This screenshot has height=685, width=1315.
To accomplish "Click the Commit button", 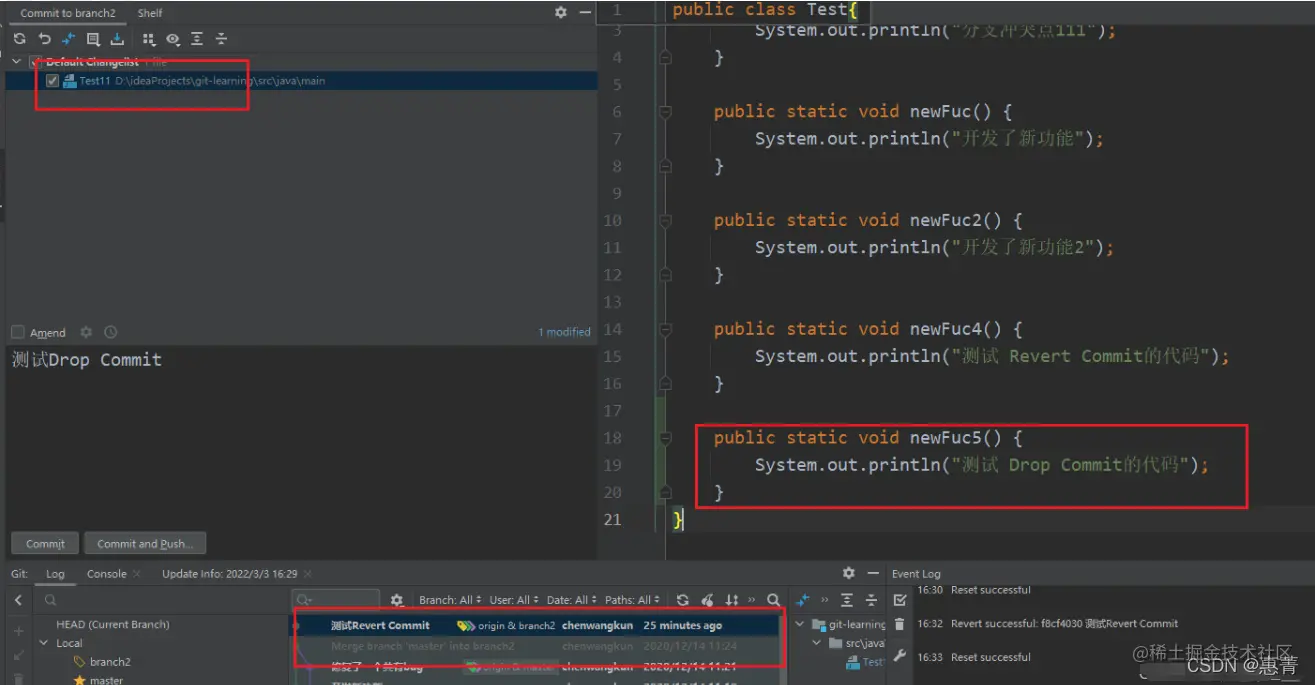I will (45, 543).
